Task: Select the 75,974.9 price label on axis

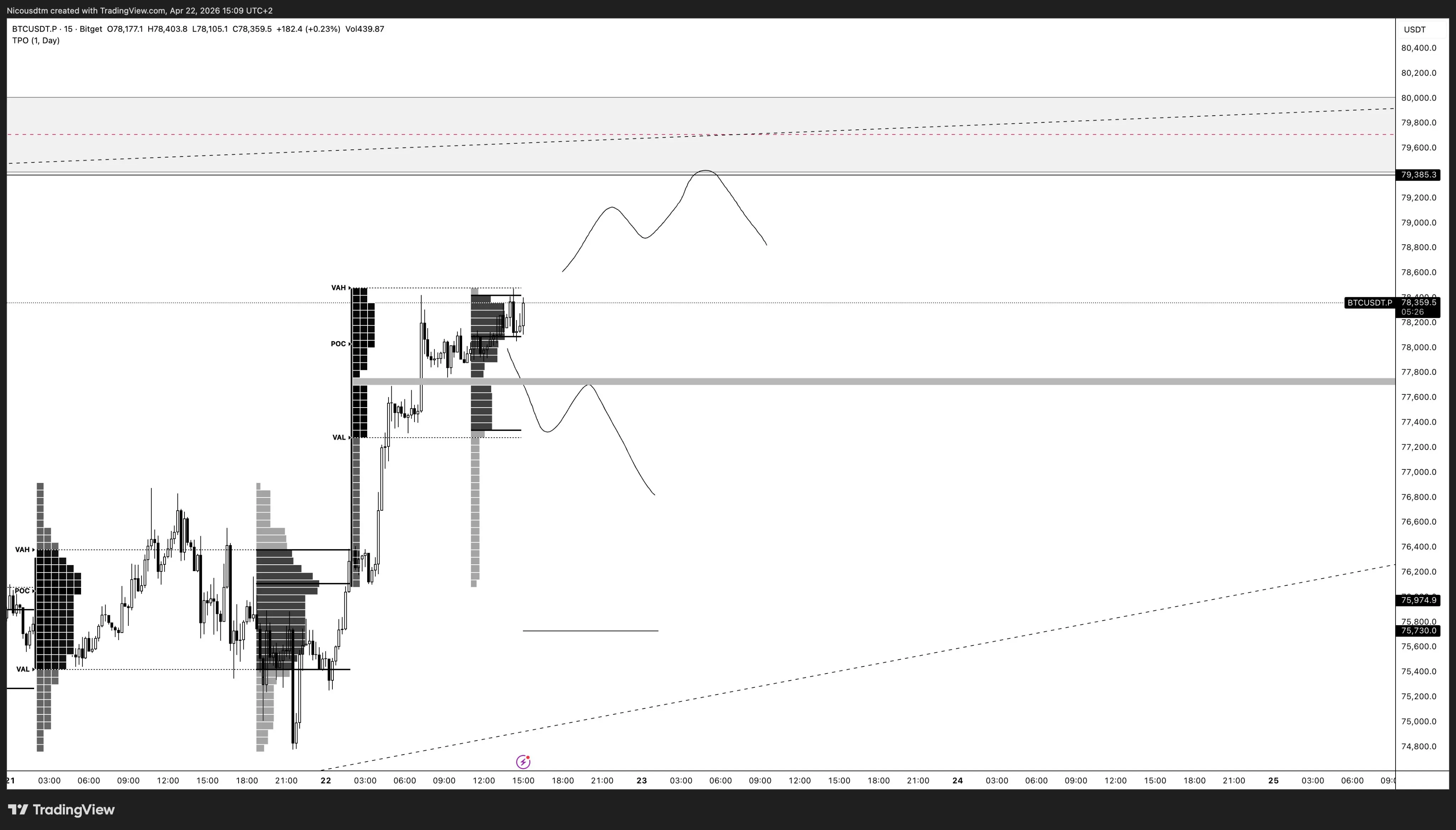Action: 1418,600
